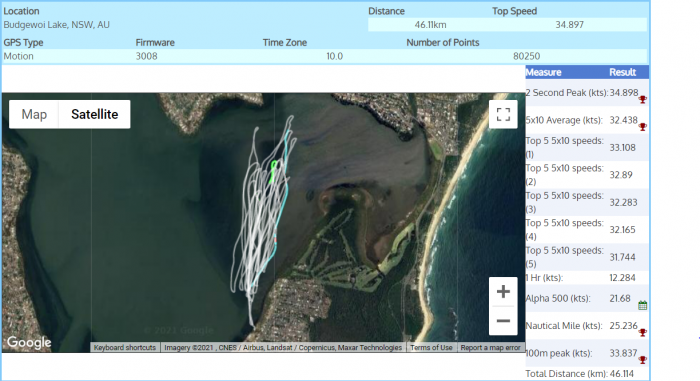
Task: Click trophy icon beside 5x10 Average
Action: click(642, 127)
